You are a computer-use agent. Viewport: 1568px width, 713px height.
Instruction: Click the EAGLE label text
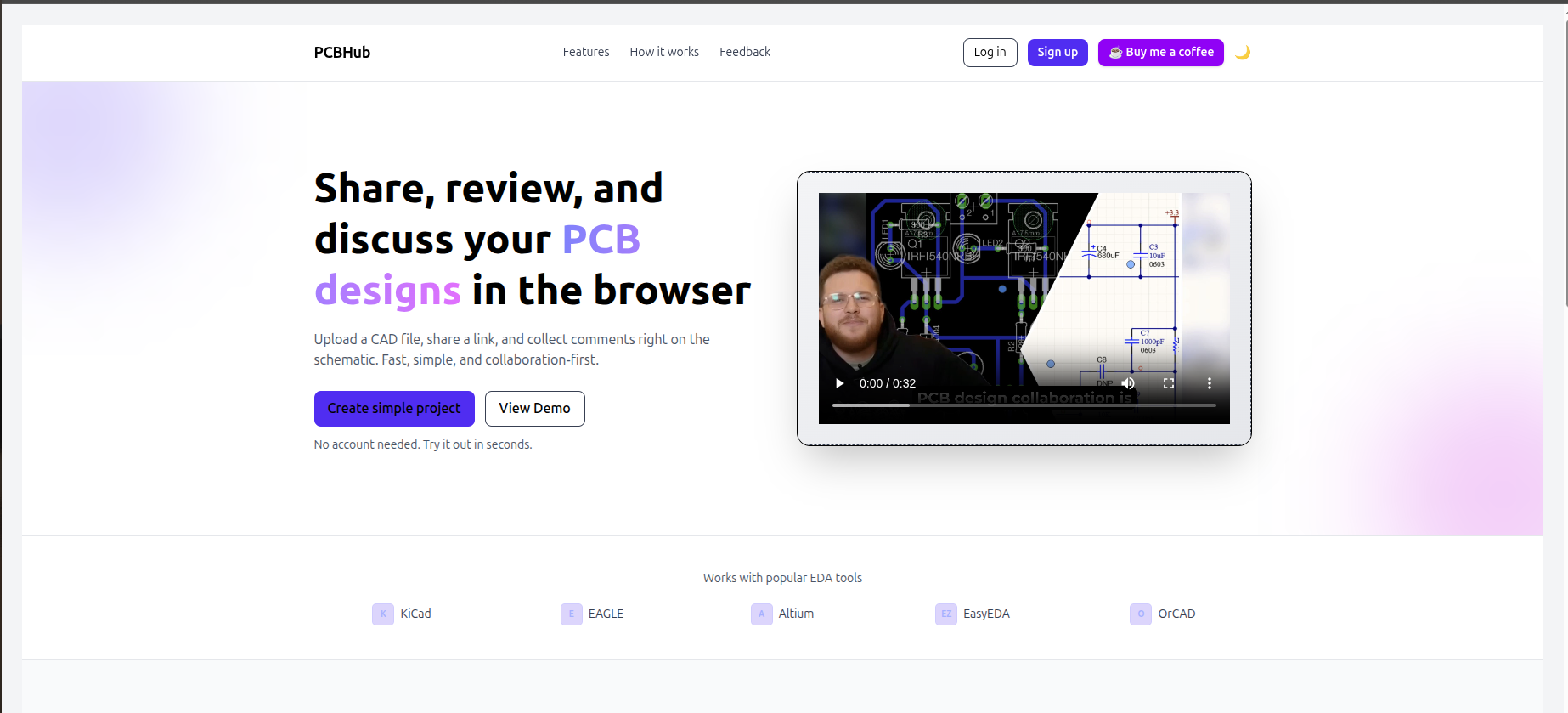(606, 614)
